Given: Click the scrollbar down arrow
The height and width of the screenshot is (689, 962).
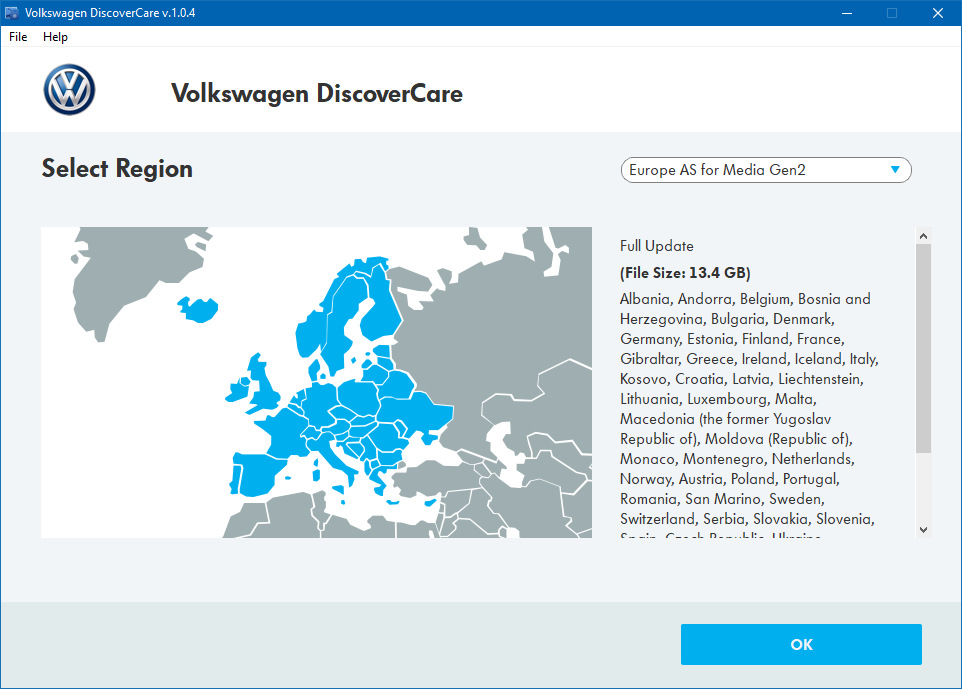Looking at the screenshot, I should tap(923, 530).
